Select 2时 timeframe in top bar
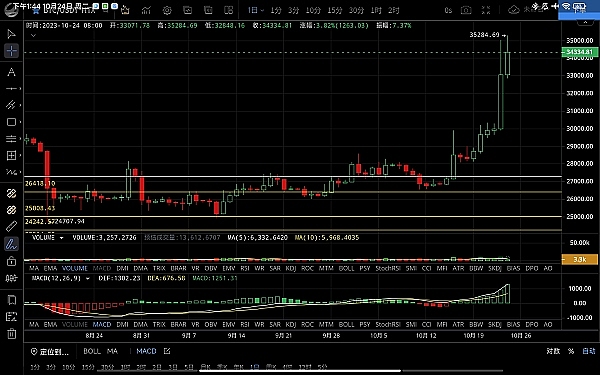 click(x=393, y=10)
